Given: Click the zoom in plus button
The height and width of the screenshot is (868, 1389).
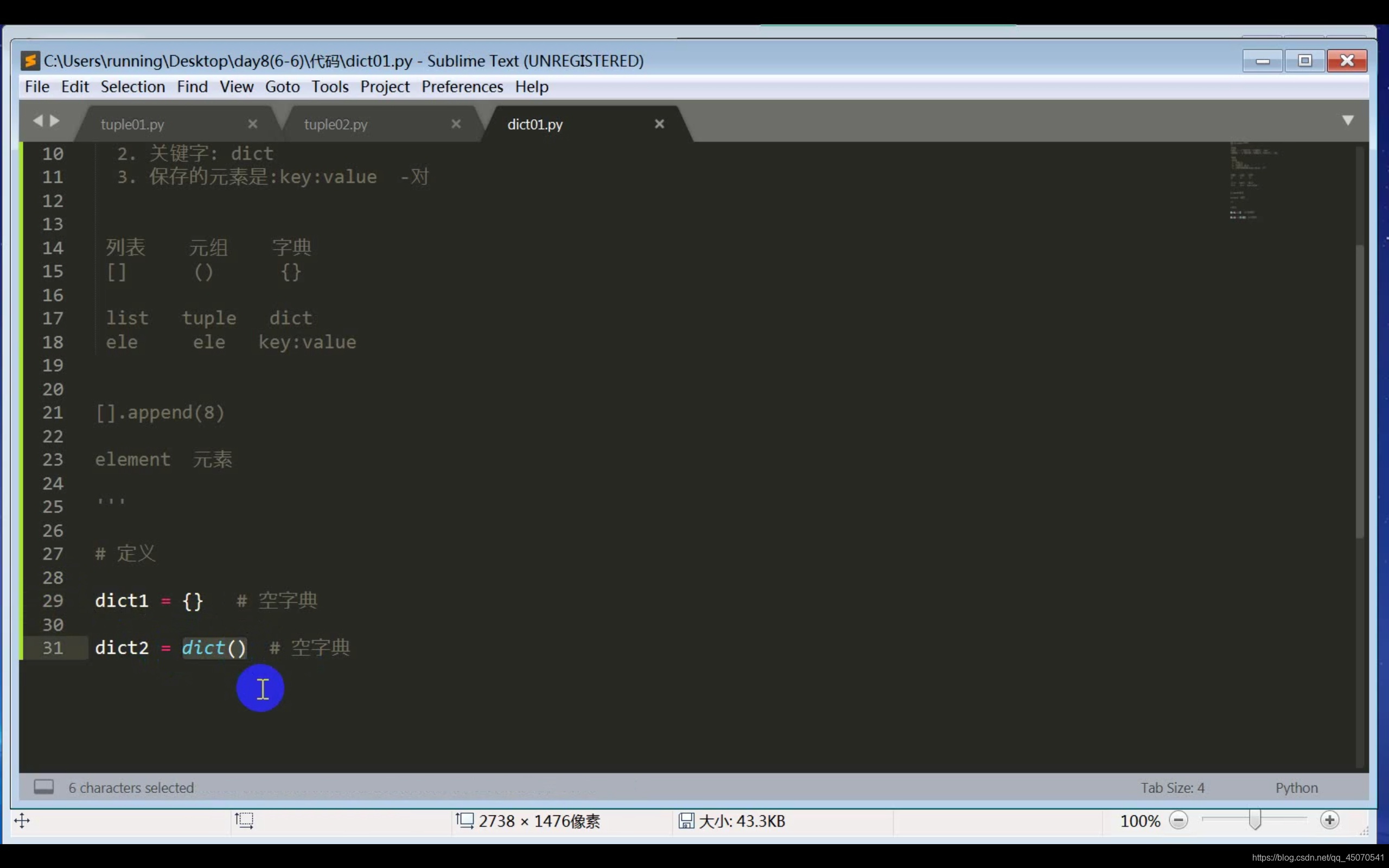Looking at the screenshot, I should click(x=1329, y=820).
